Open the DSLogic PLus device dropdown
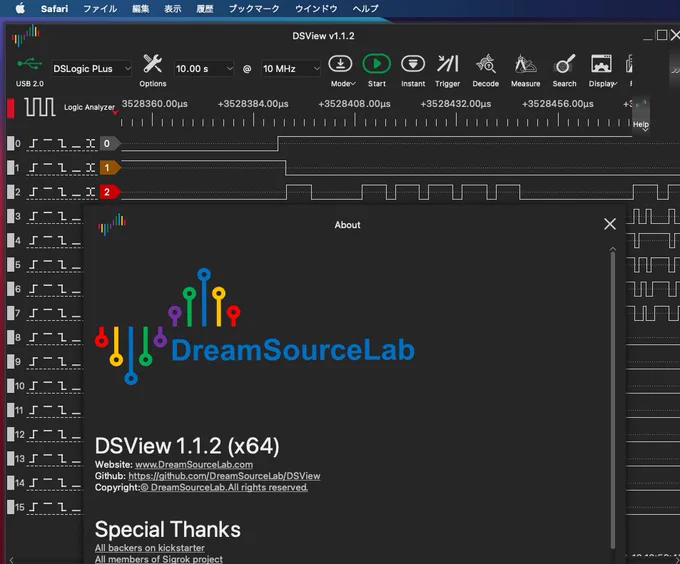This screenshot has height=564, width=680. pos(91,68)
